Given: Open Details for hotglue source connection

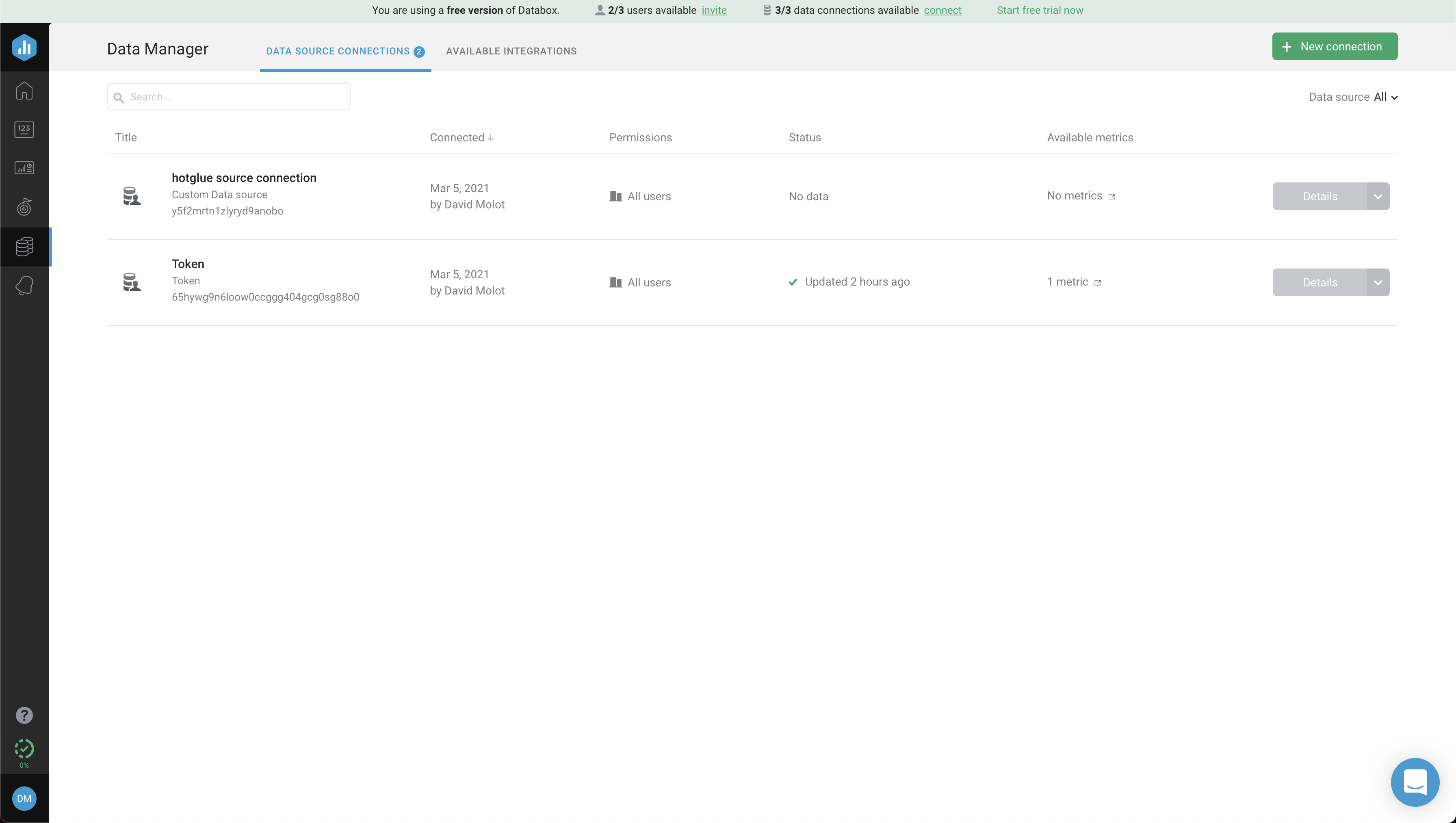Looking at the screenshot, I should click(1320, 196).
